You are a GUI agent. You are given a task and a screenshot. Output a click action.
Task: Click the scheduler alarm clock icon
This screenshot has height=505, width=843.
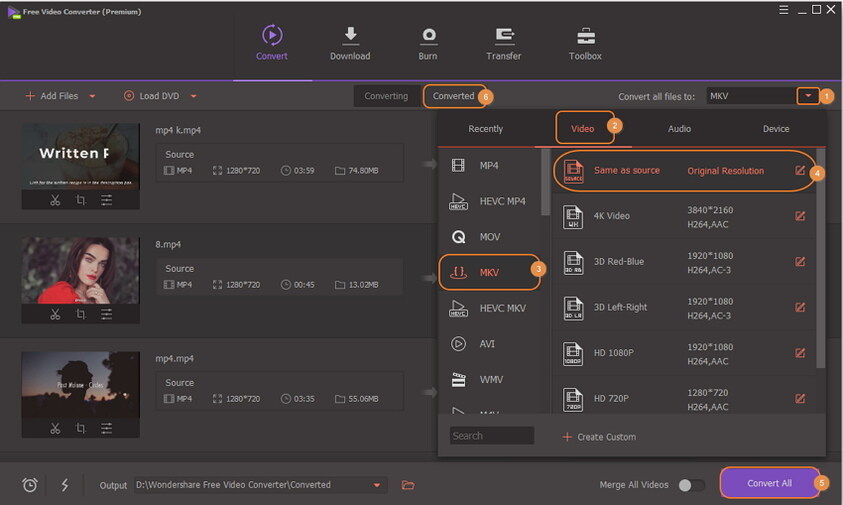click(x=30, y=485)
